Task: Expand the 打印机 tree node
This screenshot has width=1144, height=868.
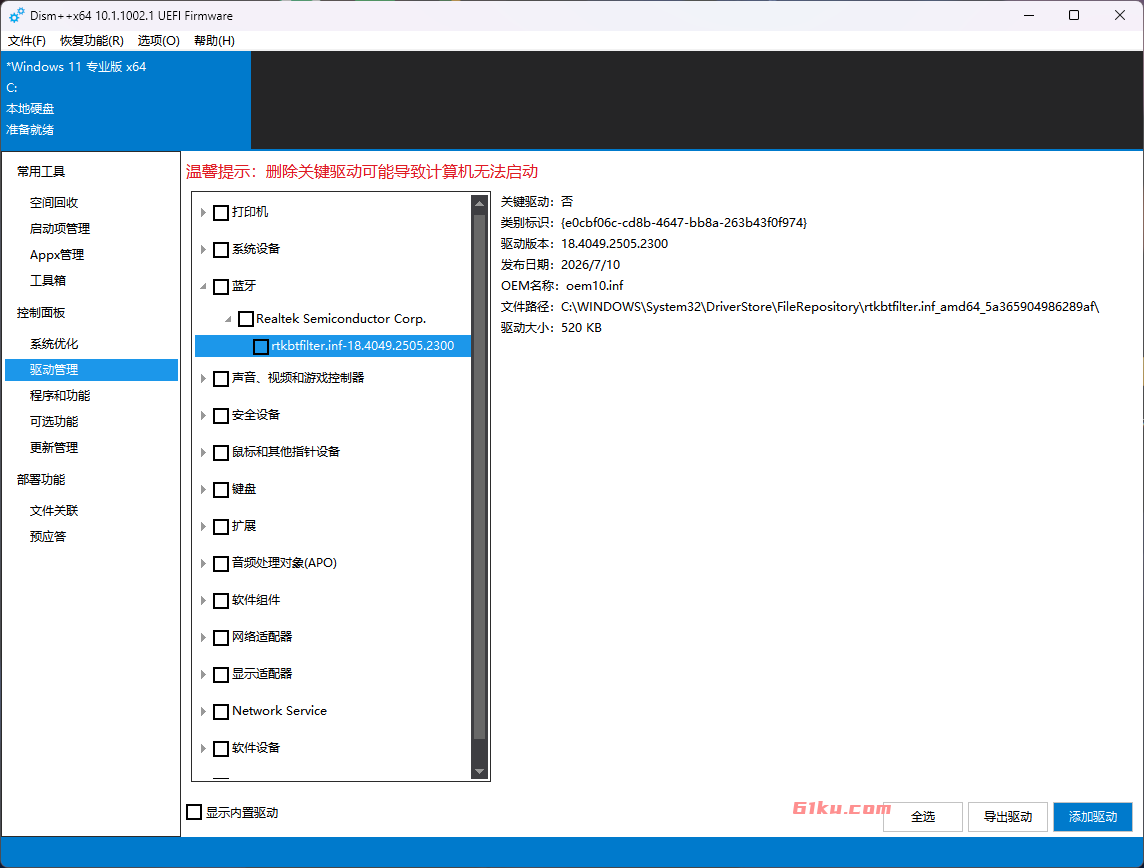Action: tap(204, 213)
